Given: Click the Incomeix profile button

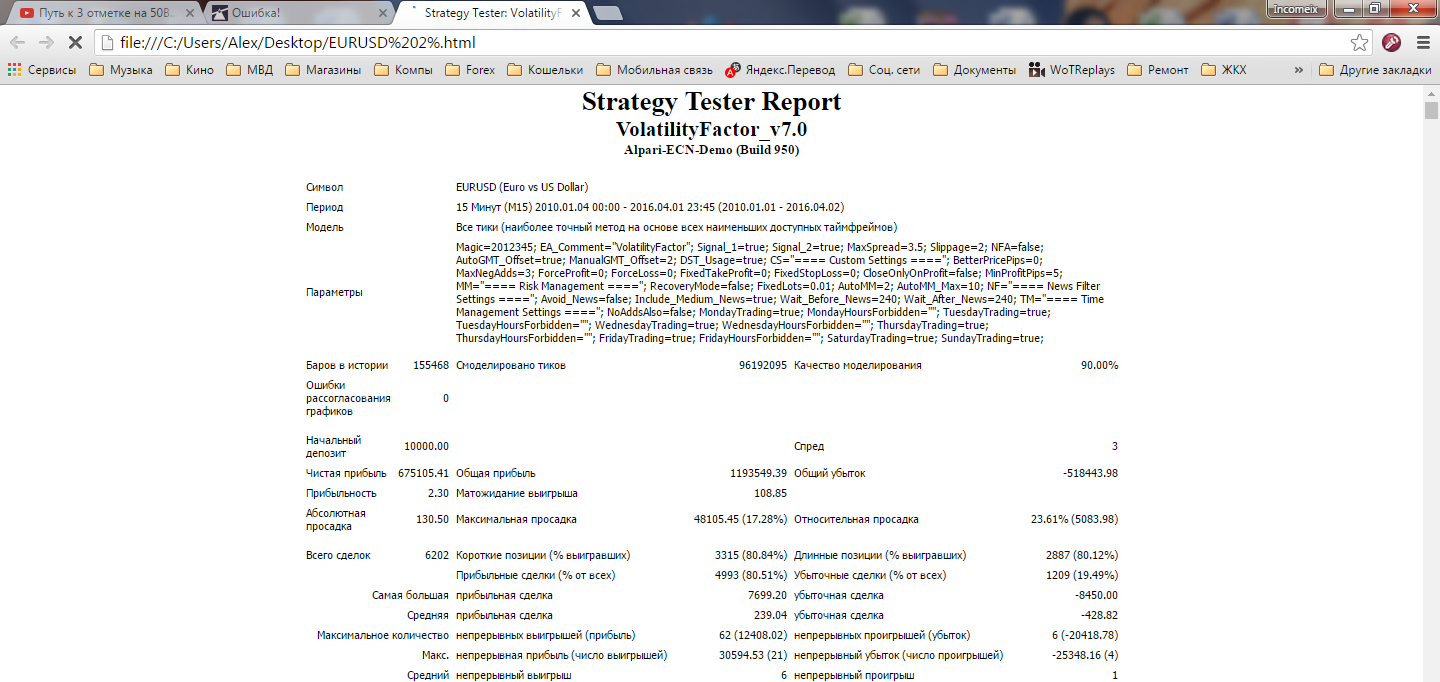Looking at the screenshot, I should (x=1298, y=9).
